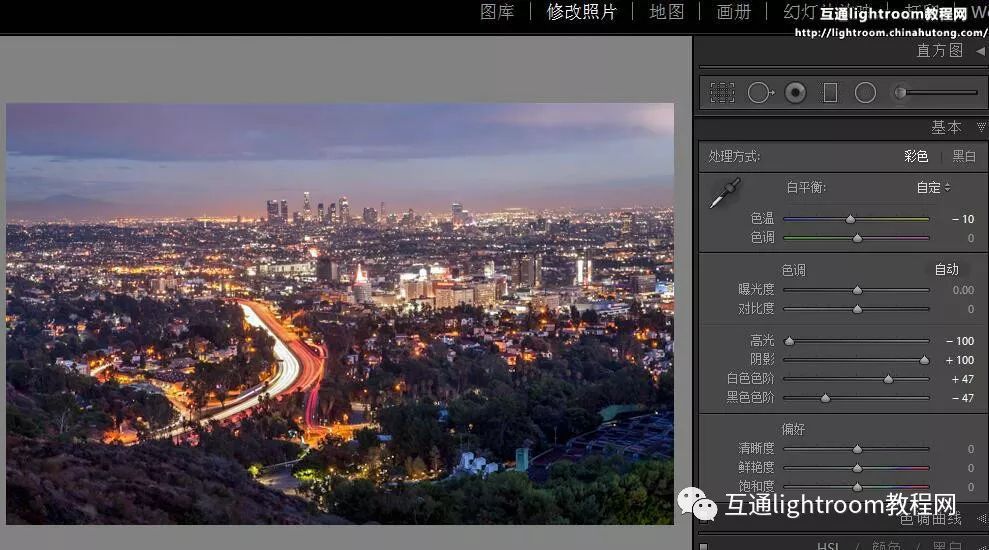Expand the 色调曲线 panel triangle

981,518
